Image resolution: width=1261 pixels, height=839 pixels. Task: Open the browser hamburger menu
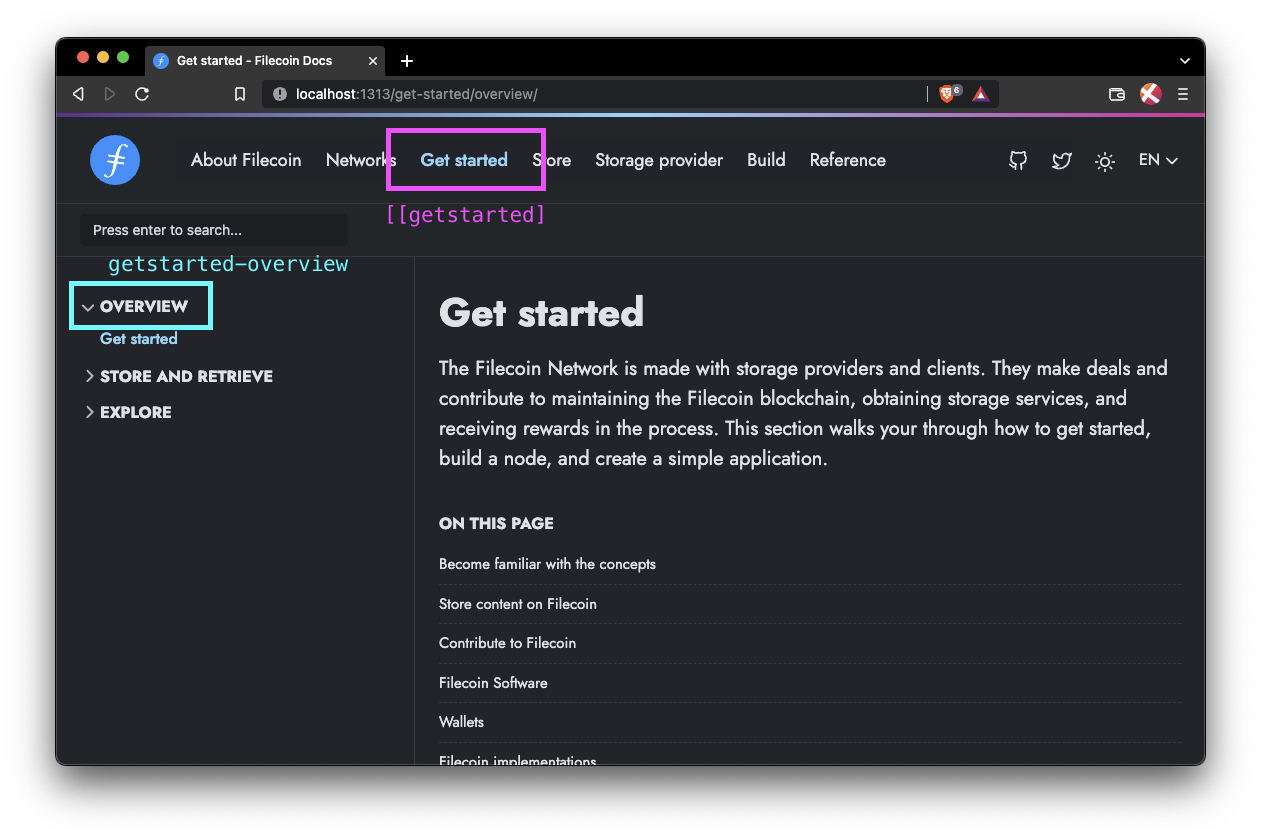tap(1183, 94)
